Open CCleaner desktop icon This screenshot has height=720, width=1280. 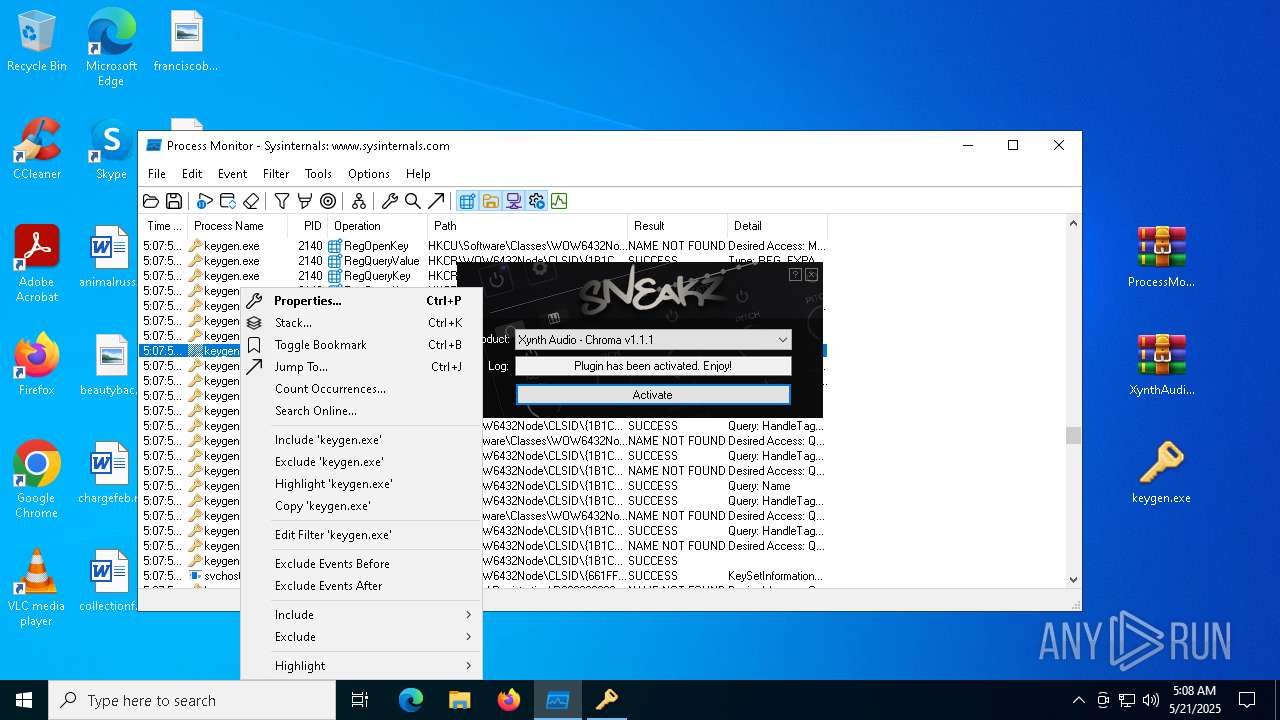coord(37,149)
